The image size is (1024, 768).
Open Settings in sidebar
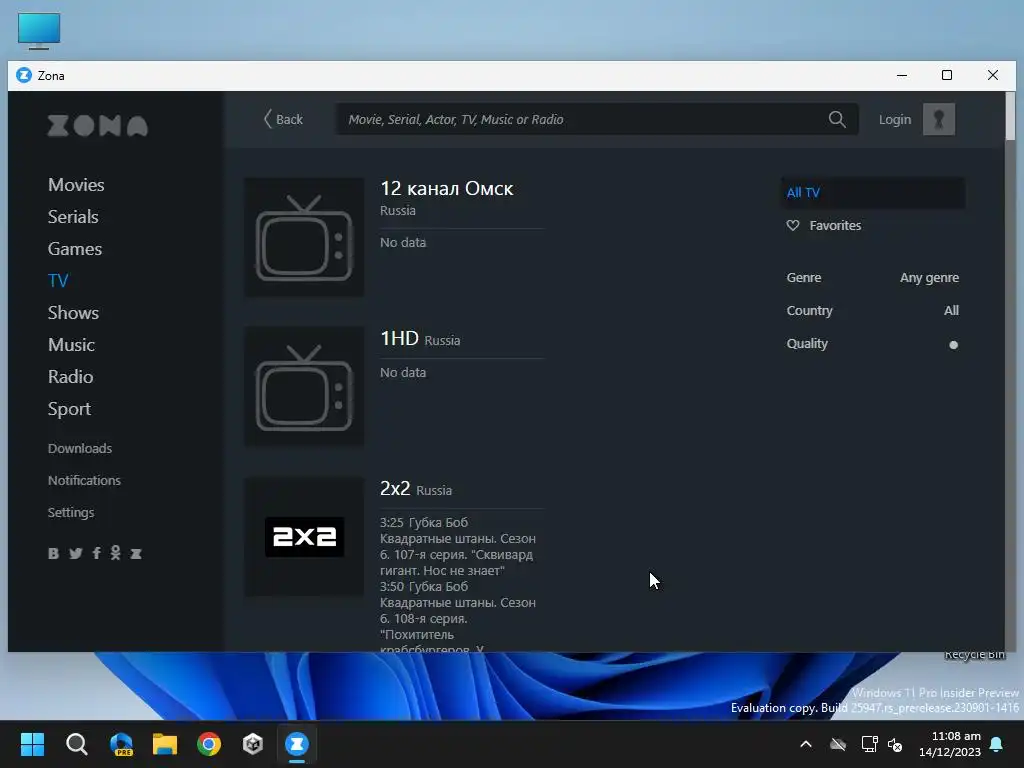pyautogui.click(x=71, y=512)
